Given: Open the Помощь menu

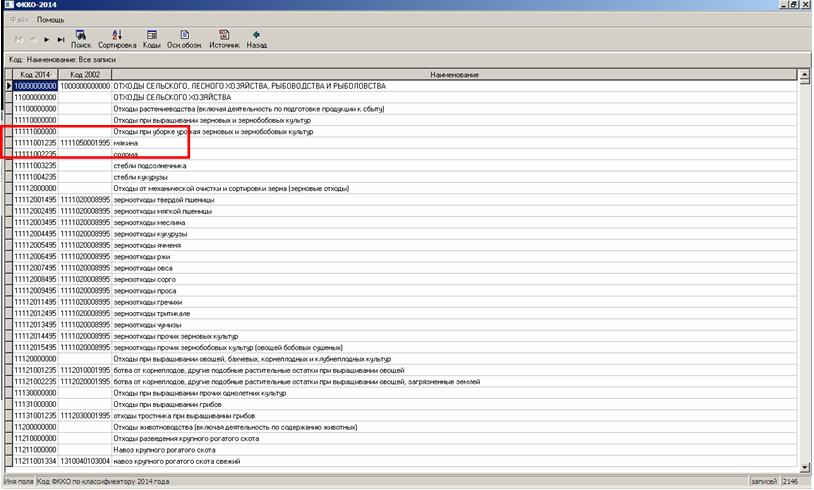Looking at the screenshot, I should coord(50,20).
